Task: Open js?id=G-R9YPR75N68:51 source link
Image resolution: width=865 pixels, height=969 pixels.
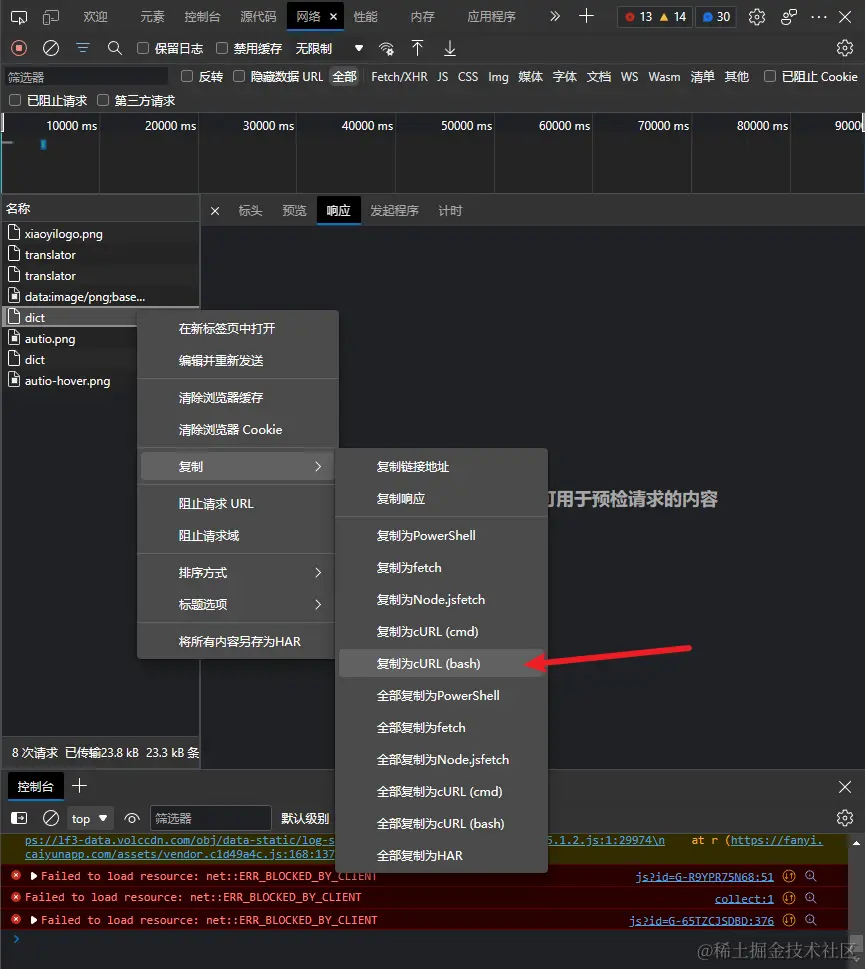Action: pos(704,876)
